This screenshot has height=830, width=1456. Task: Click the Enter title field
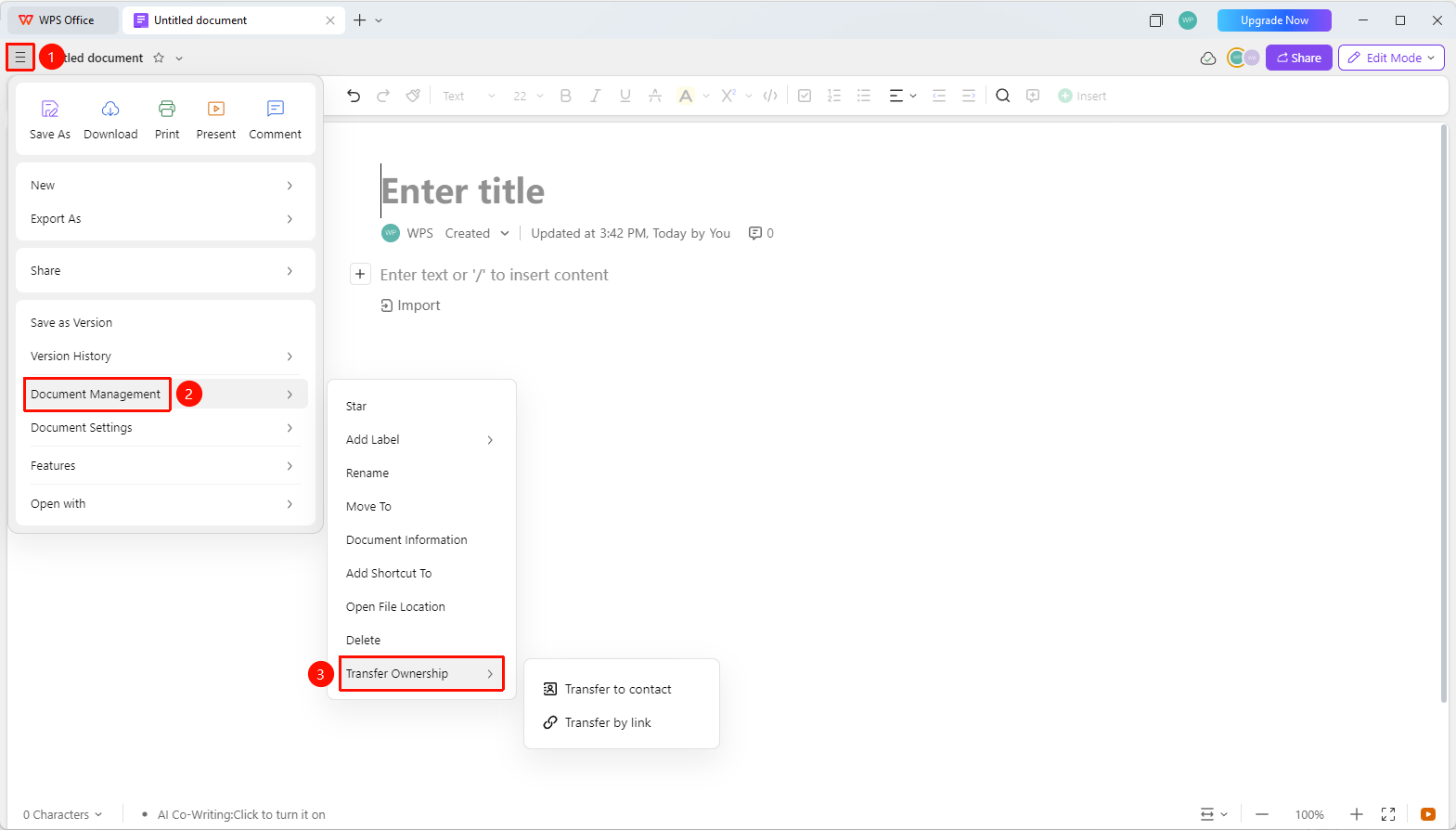tap(463, 191)
